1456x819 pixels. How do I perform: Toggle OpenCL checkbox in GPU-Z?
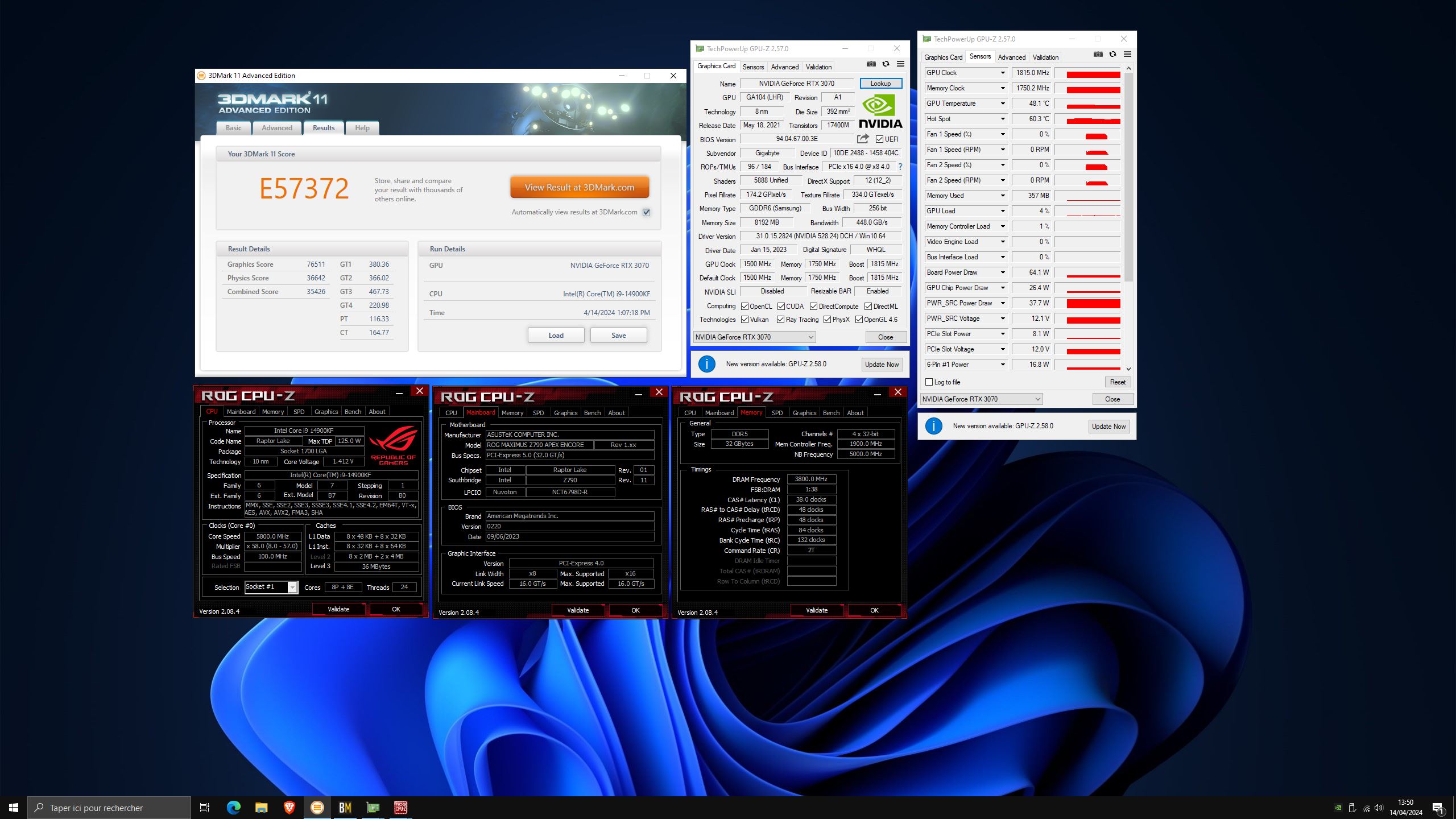[x=744, y=306]
